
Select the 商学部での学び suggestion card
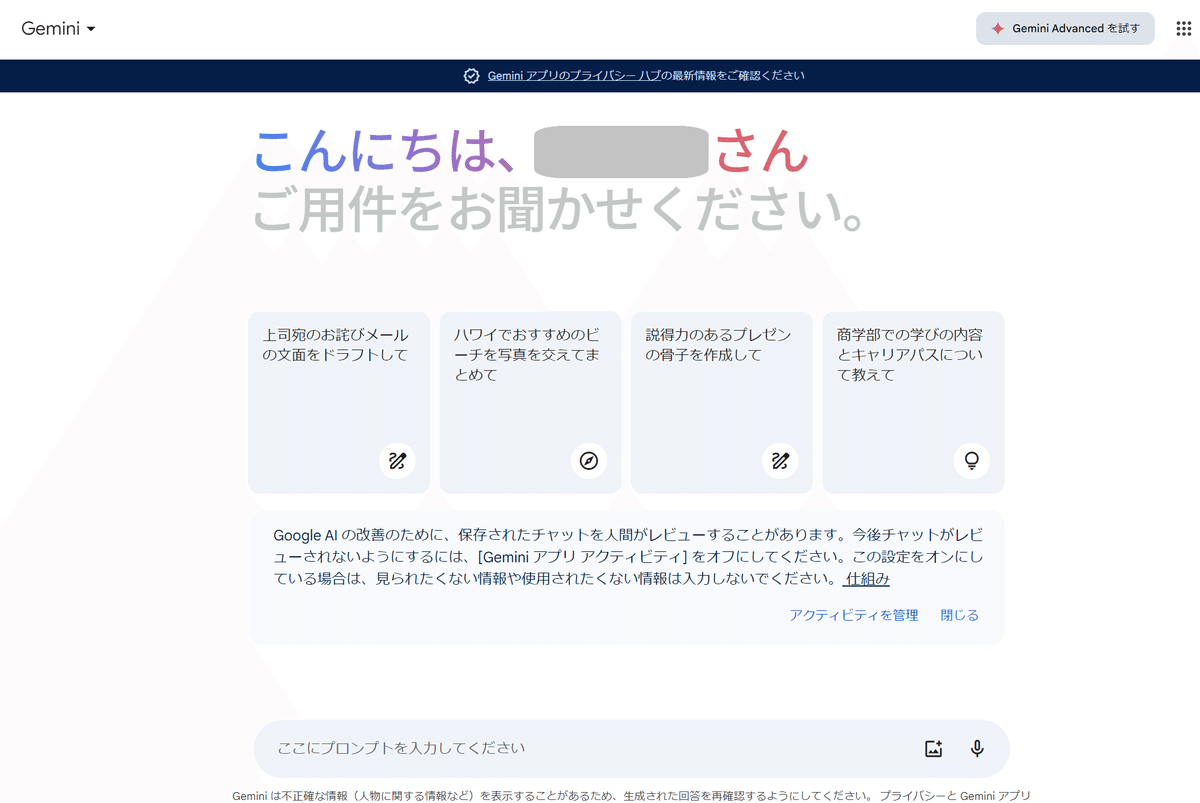(x=913, y=402)
